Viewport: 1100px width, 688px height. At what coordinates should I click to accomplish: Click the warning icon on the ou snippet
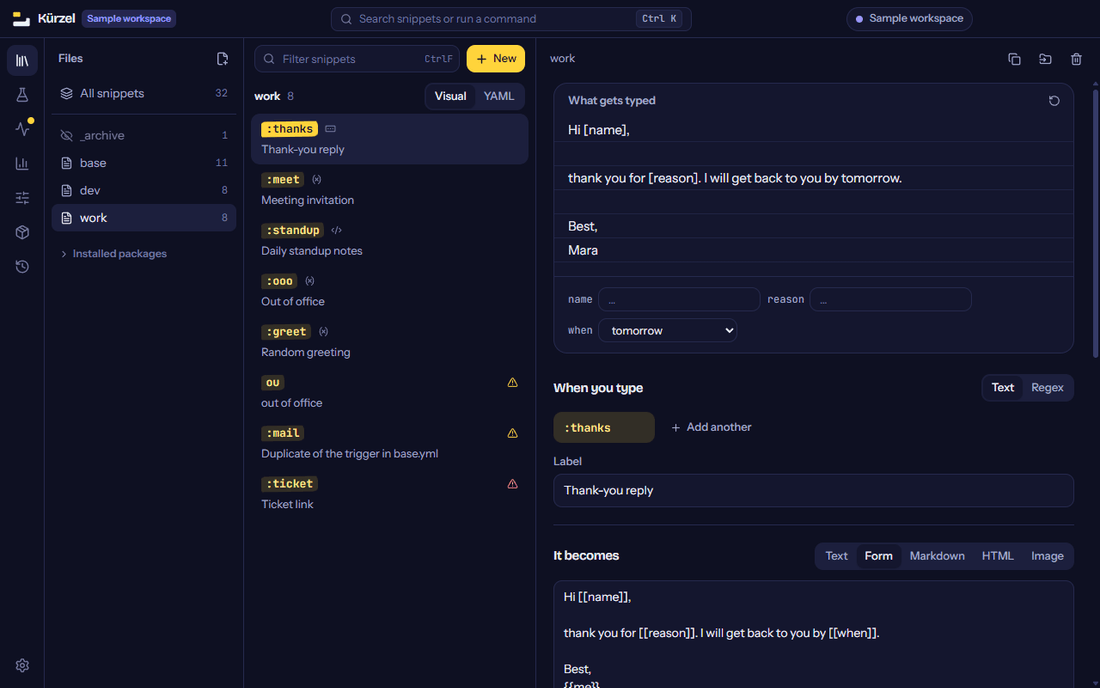click(x=513, y=382)
